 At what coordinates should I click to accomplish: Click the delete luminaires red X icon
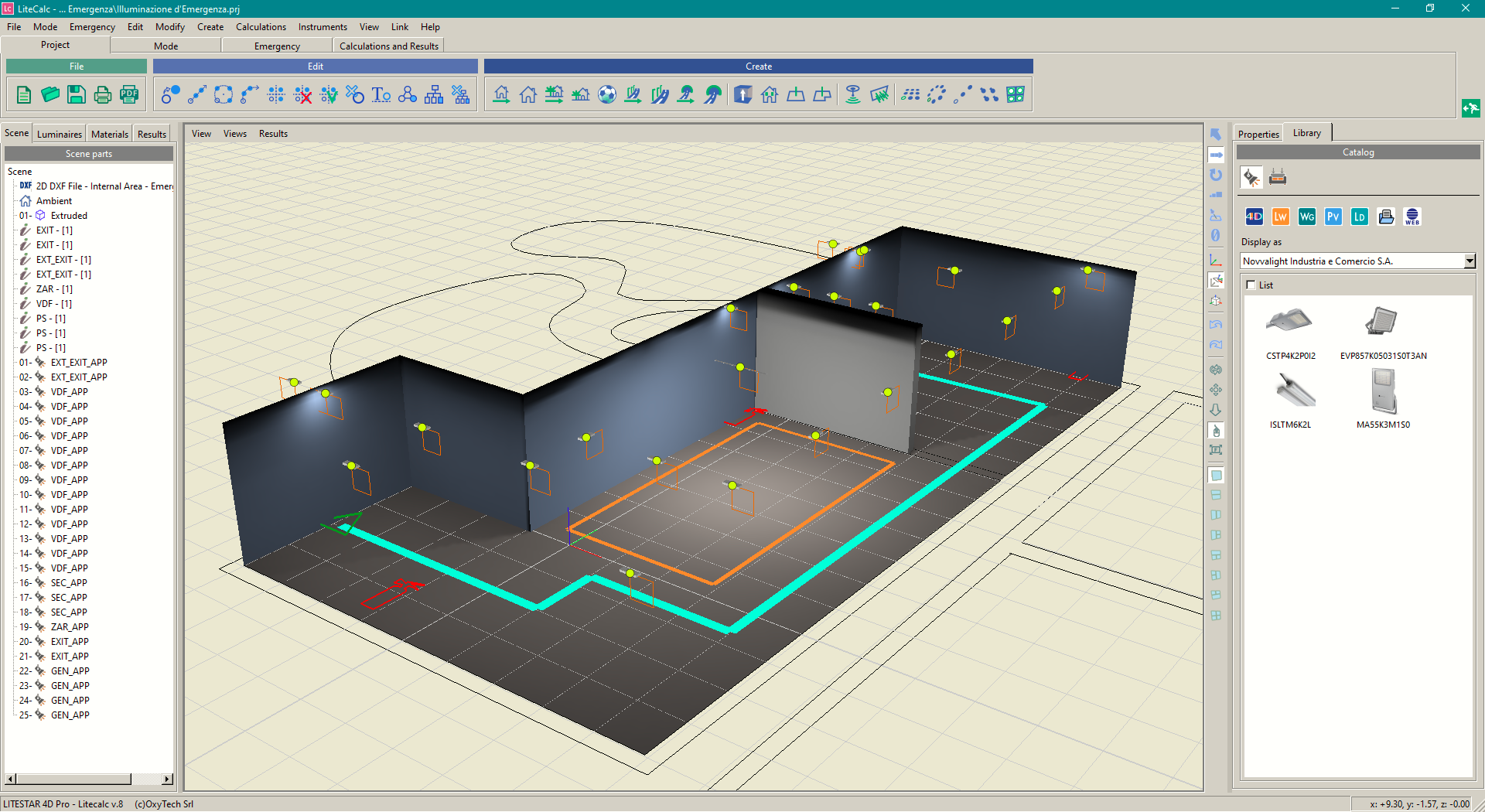(x=303, y=95)
